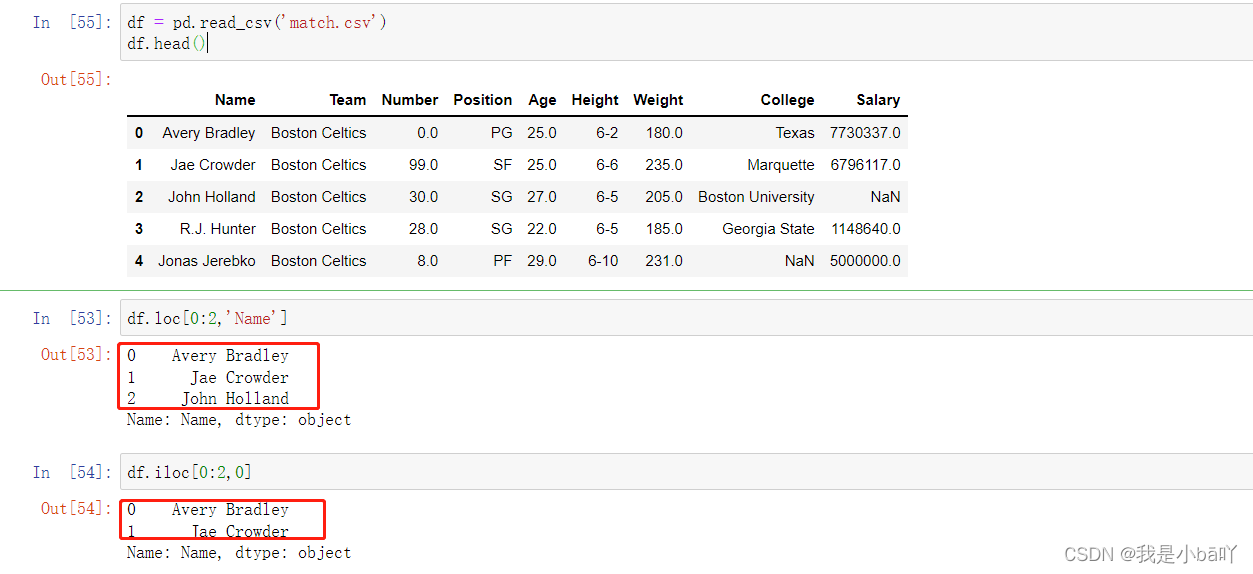Click the Height value 6-2
Image resolution: width=1253 pixels, height=574 pixels.
coord(607,133)
